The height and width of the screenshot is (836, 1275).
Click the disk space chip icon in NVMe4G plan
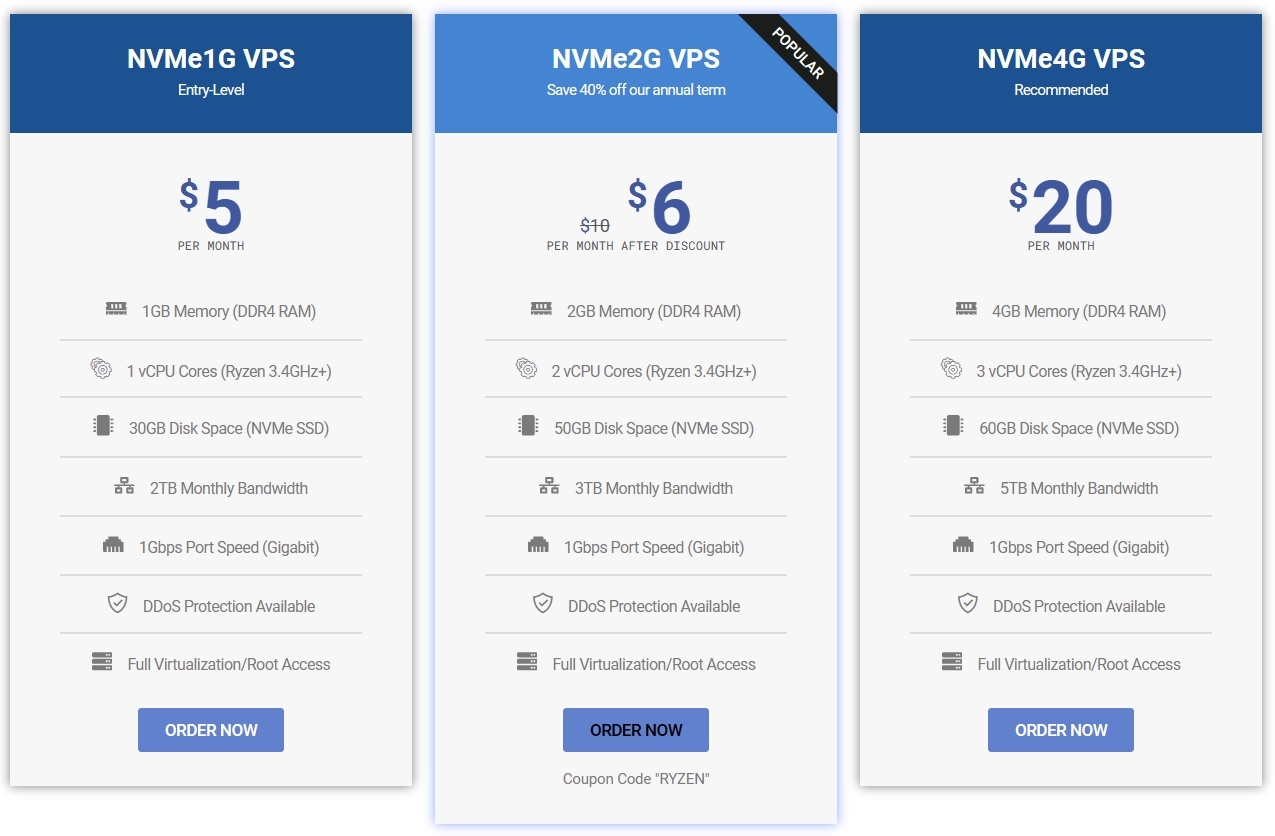pyautogui.click(x=953, y=426)
